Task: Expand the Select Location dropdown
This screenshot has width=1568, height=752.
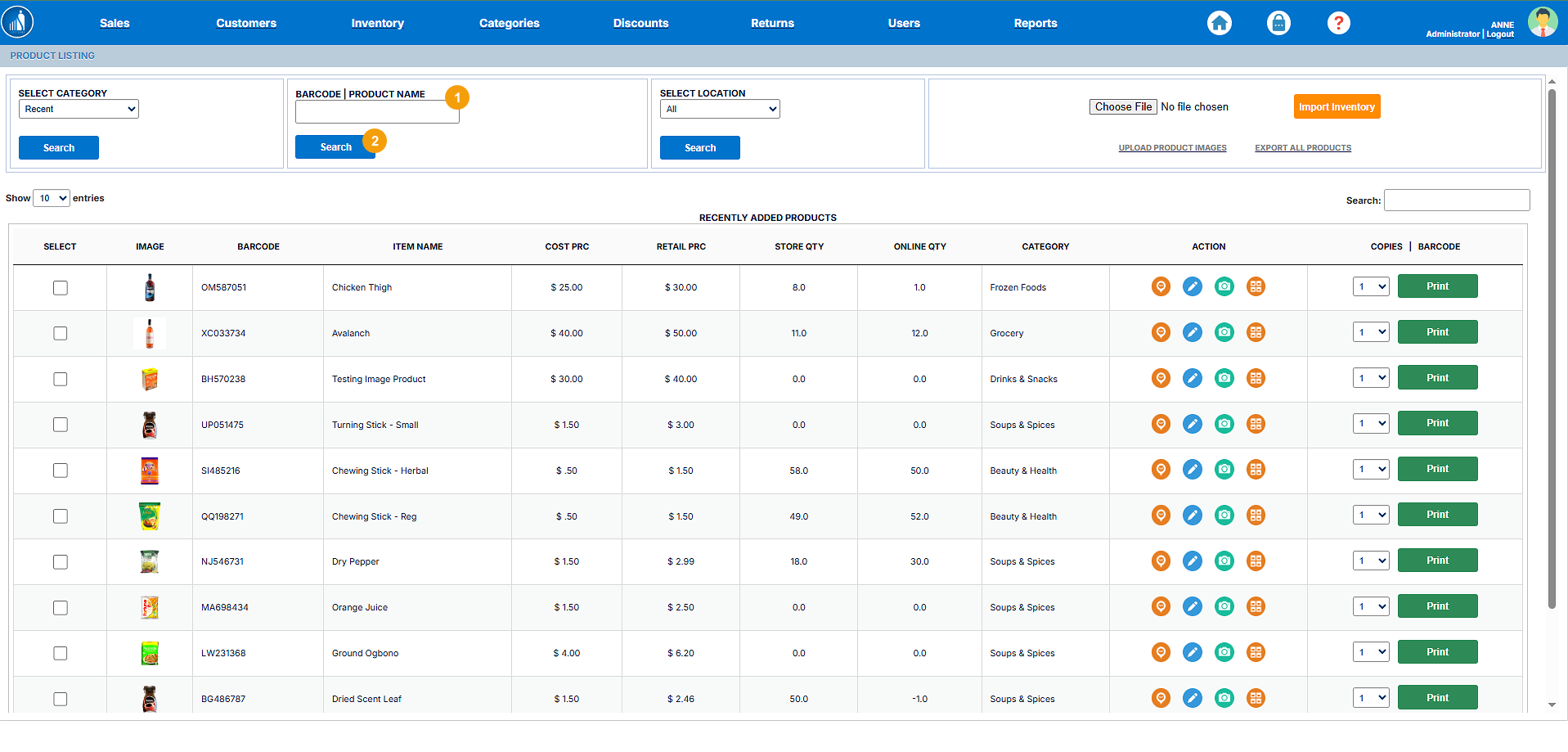Action: coord(720,109)
